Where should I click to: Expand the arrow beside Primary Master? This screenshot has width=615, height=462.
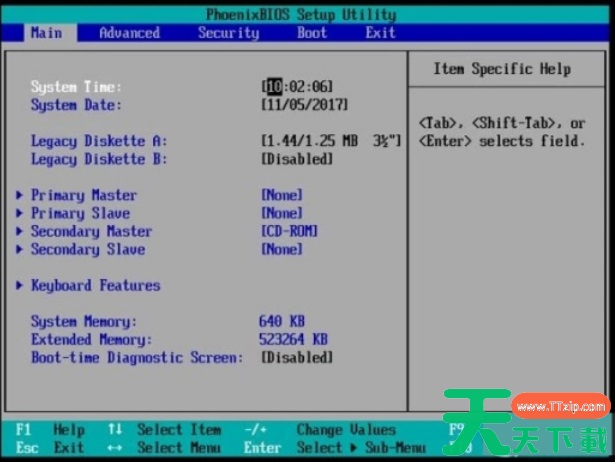19,195
